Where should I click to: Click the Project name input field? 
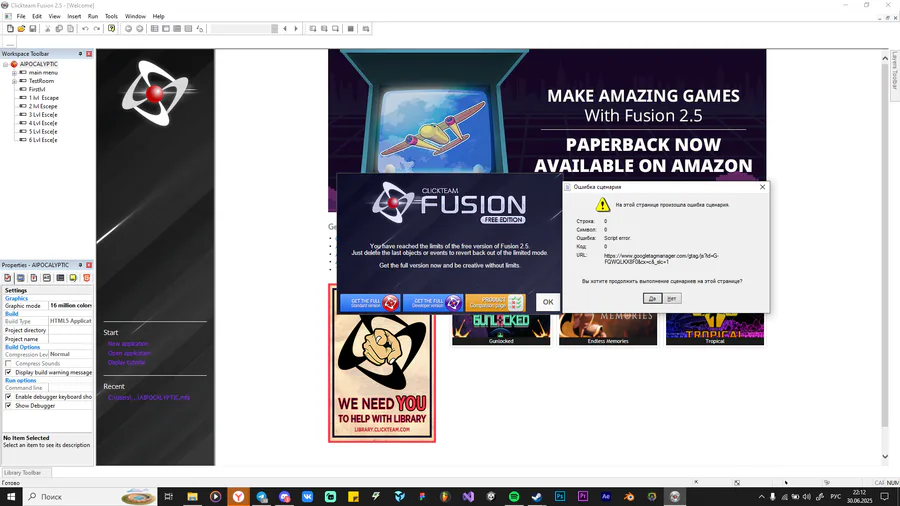[x=70, y=339]
